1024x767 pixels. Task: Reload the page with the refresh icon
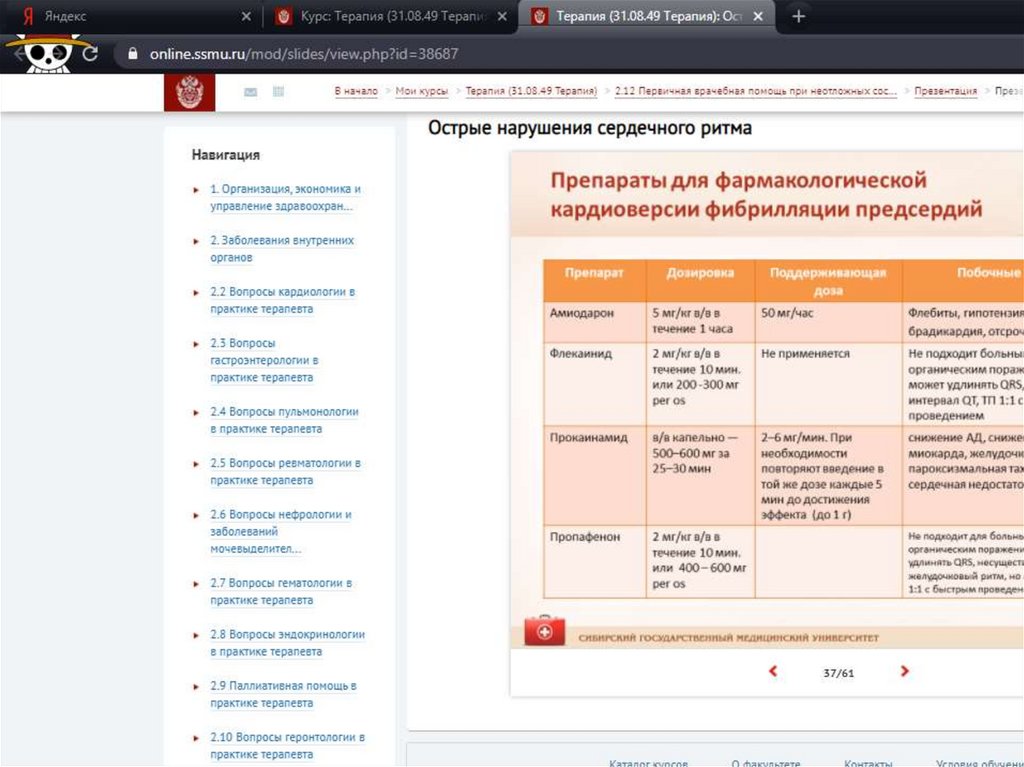[x=90, y=54]
